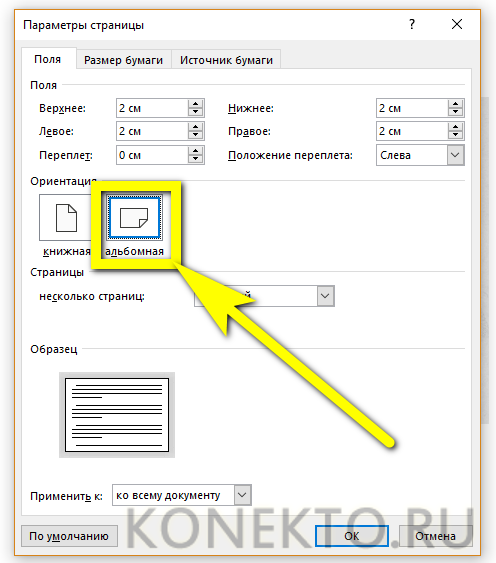496x563 pixels.
Task: Click the альбомная orientation label
Action: pyautogui.click(x=134, y=251)
